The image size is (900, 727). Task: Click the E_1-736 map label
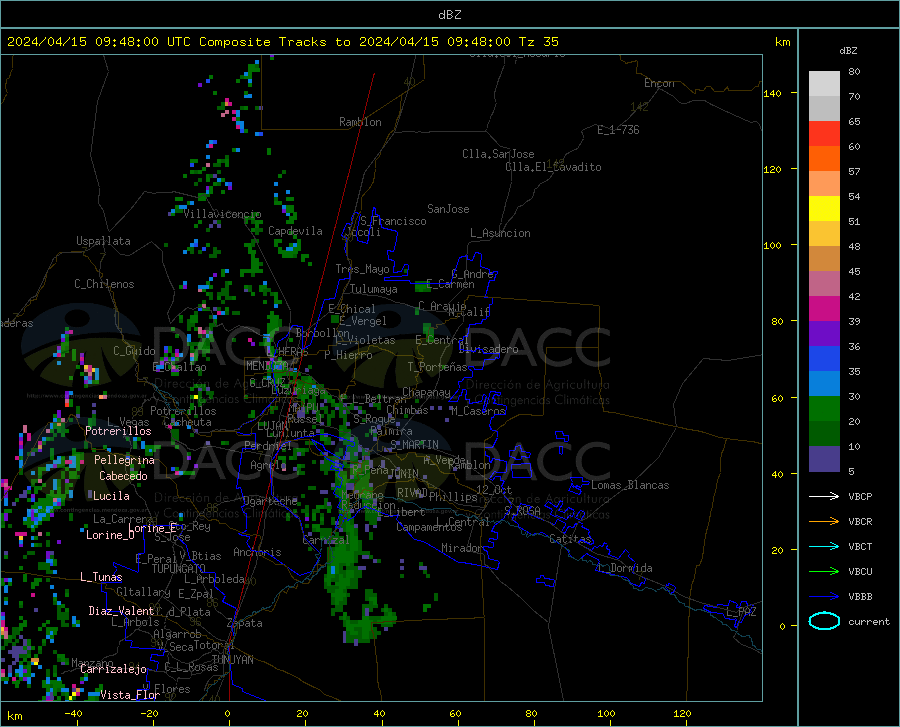618,130
